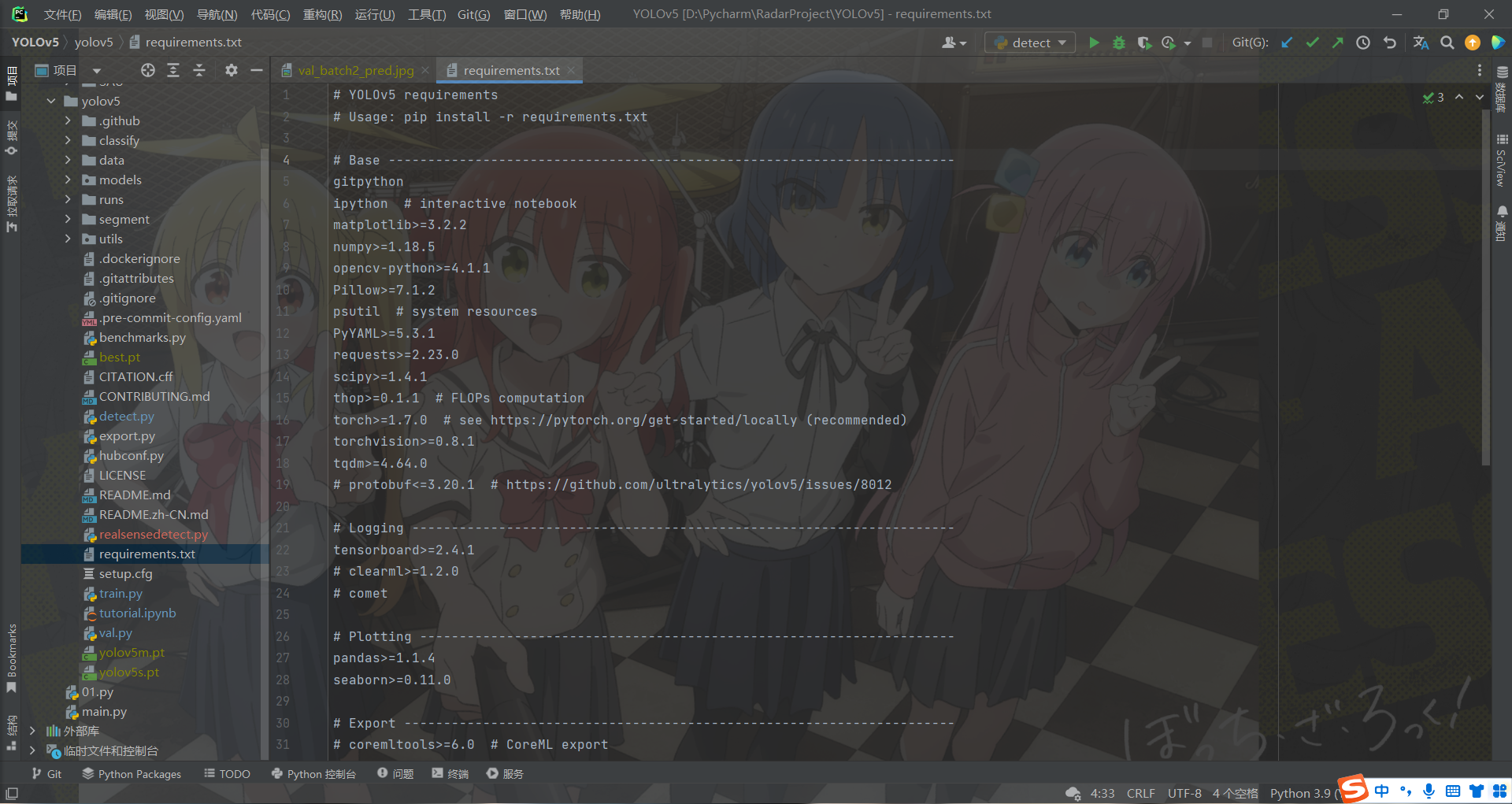Toggle Chinese input mode indicator
This screenshot has height=804, width=1512.
(x=1382, y=791)
